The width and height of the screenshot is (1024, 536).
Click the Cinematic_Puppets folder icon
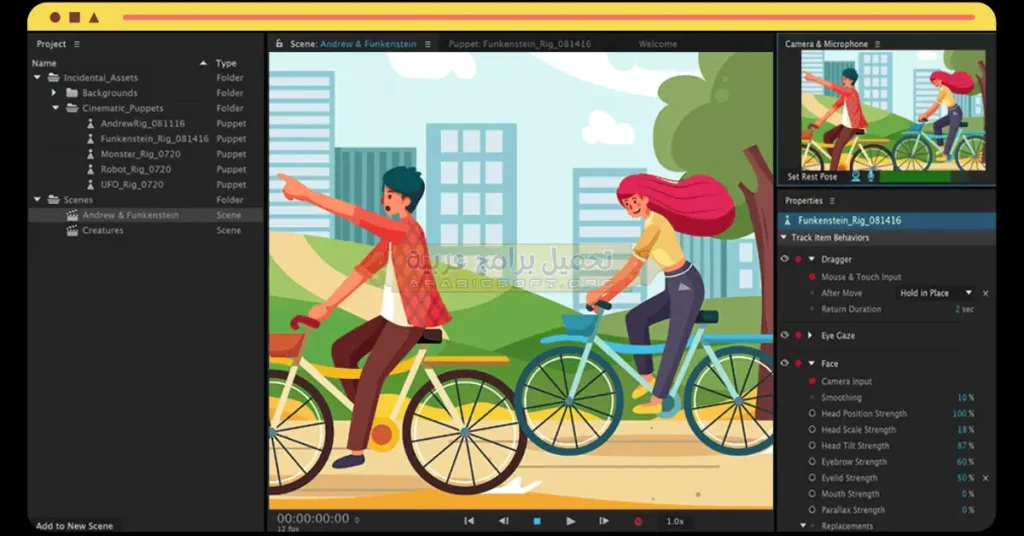click(x=72, y=108)
